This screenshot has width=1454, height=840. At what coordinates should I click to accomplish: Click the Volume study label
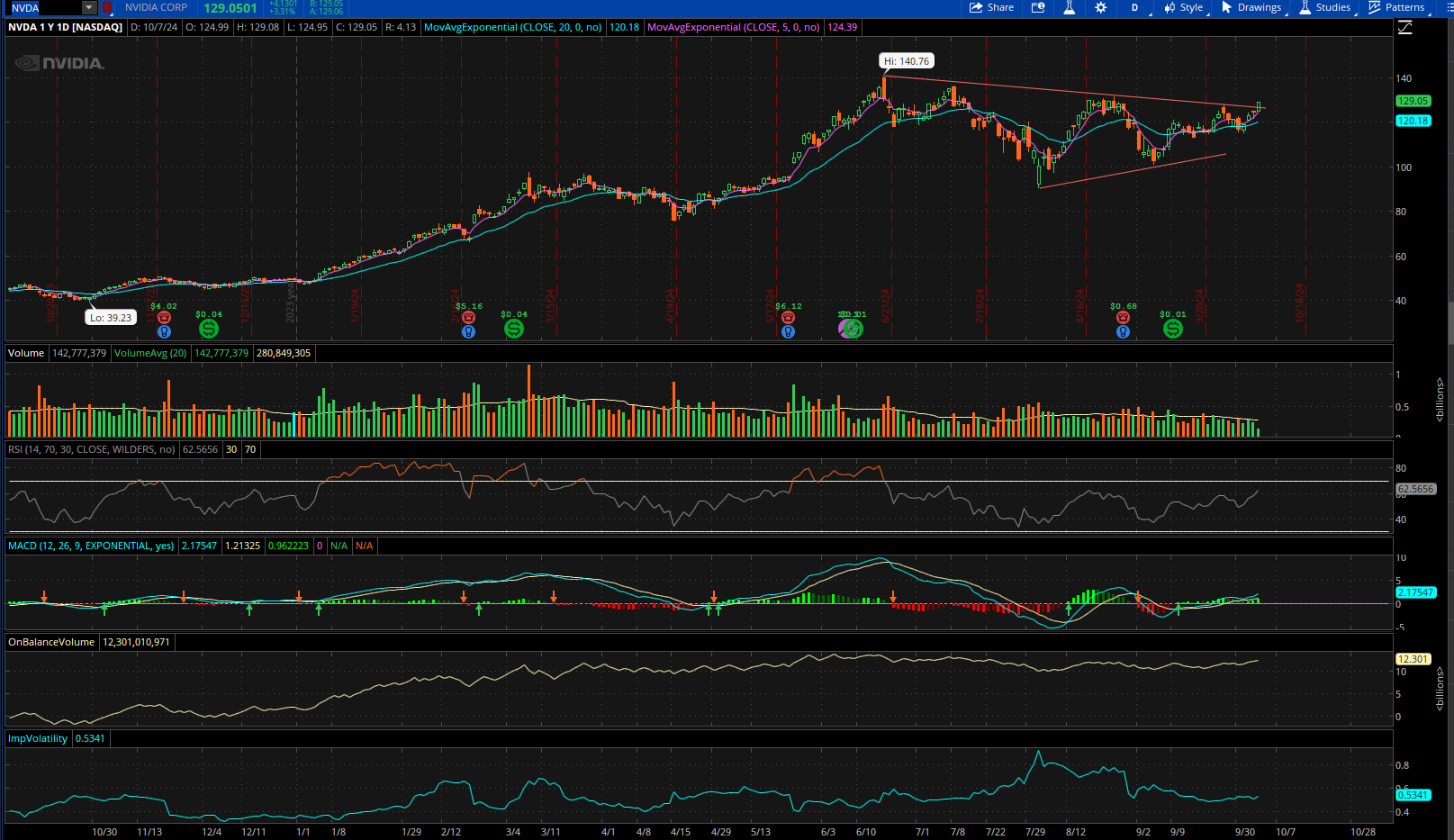(26, 353)
